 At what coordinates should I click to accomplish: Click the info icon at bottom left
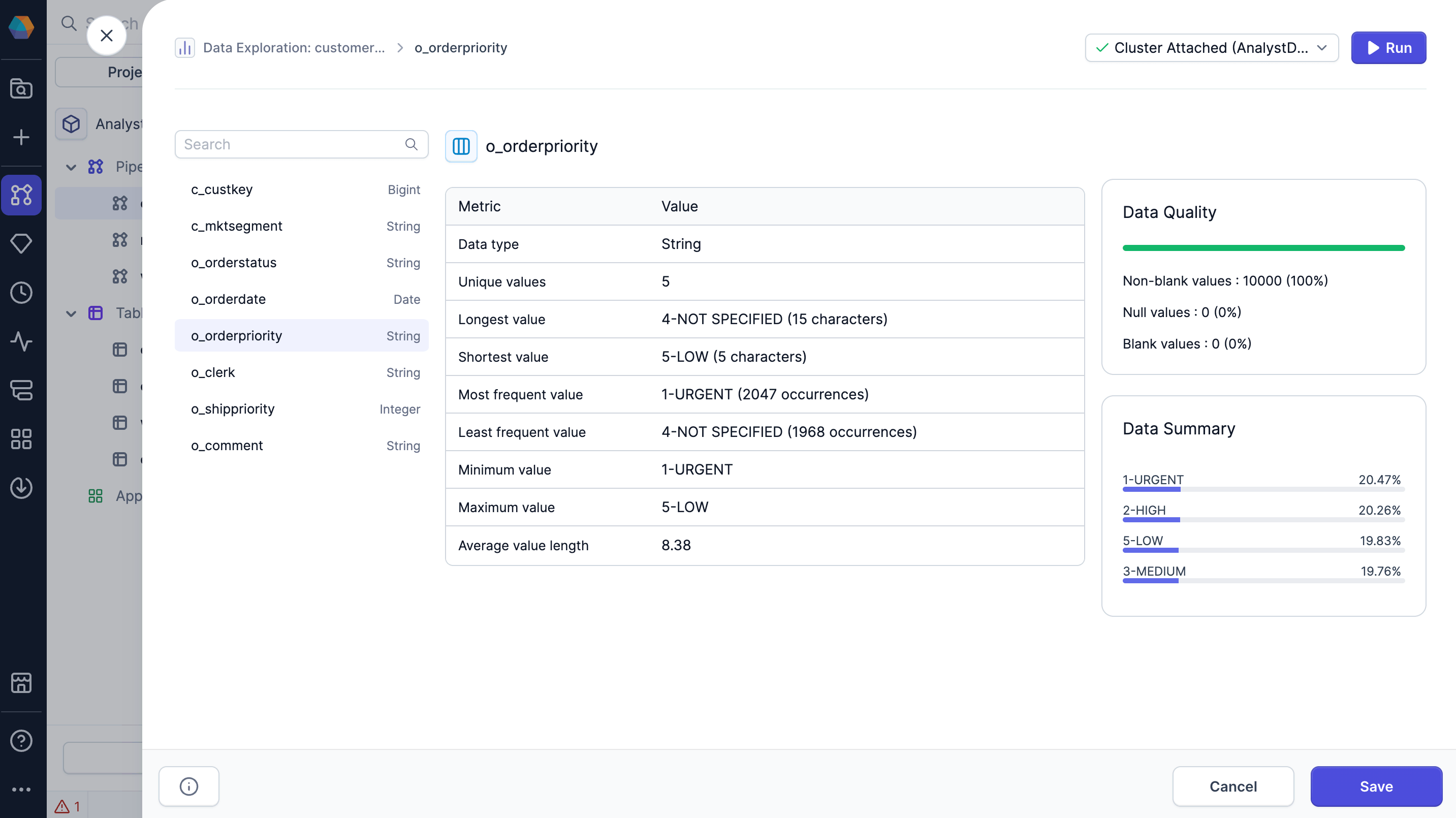pyautogui.click(x=188, y=786)
